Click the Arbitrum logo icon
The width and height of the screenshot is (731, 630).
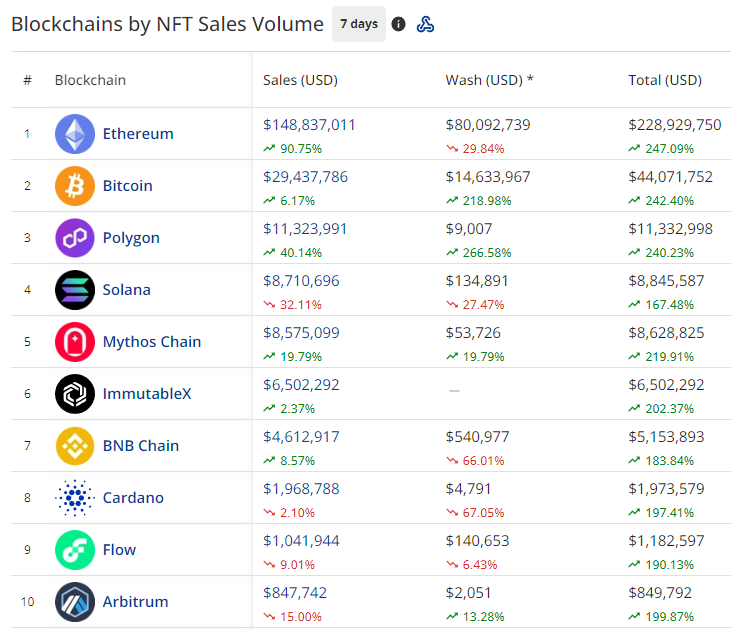click(75, 602)
